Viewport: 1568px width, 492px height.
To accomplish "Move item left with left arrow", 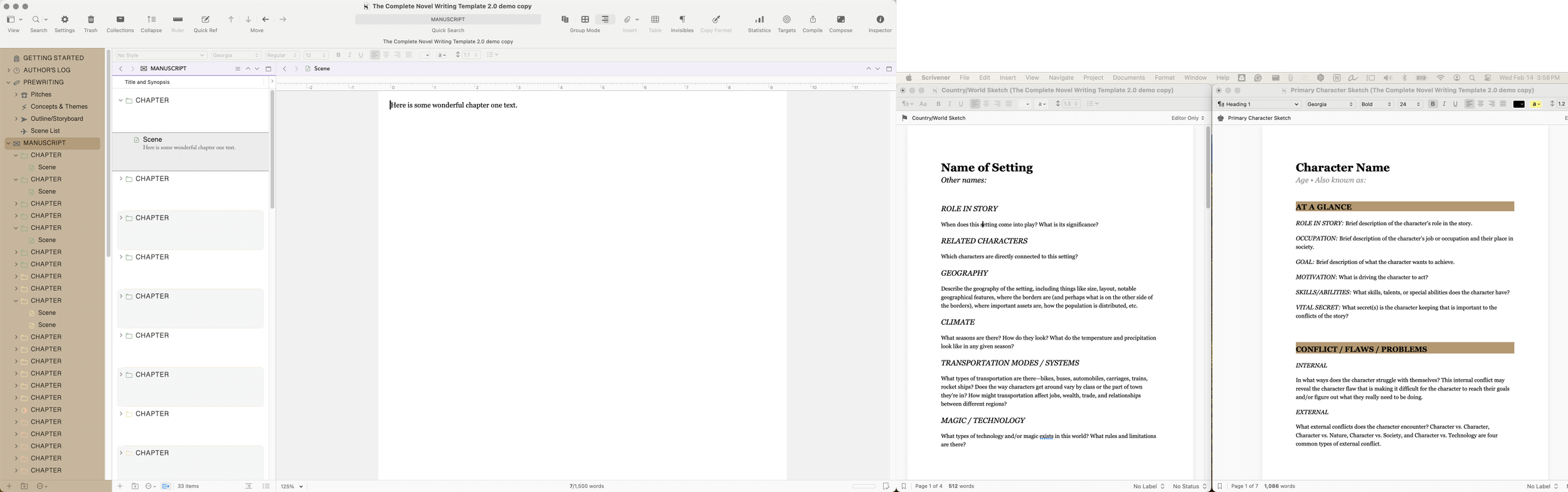I will point(266,20).
